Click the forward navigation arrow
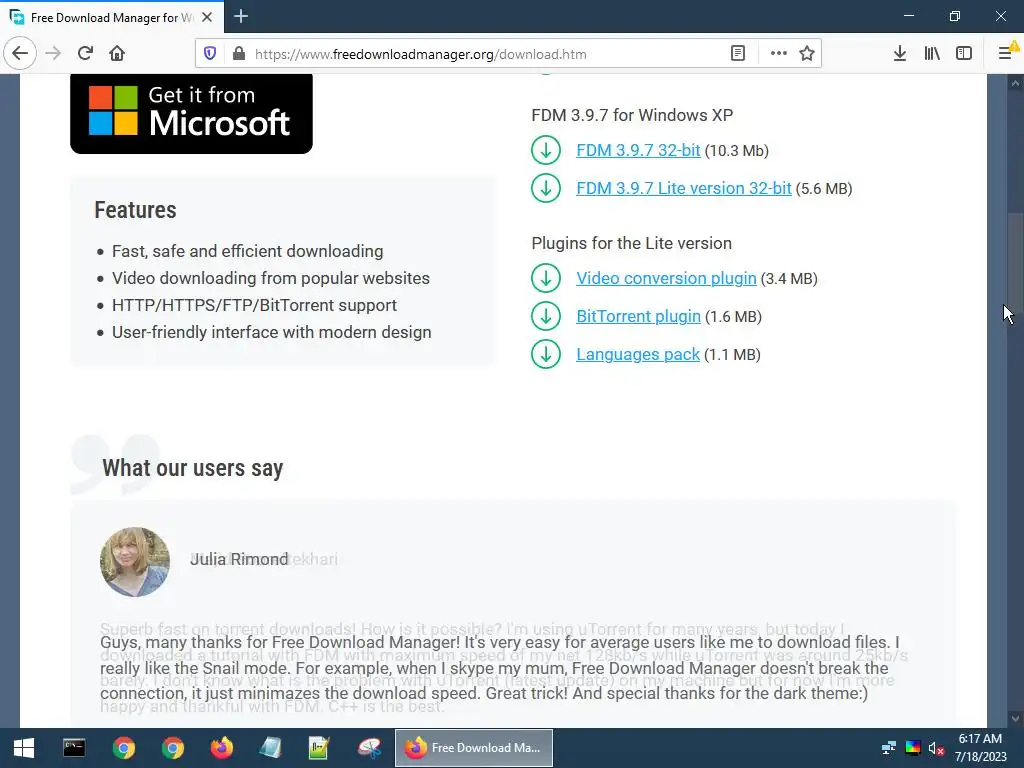This screenshot has width=1024, height=768. [x=53, y=53]
